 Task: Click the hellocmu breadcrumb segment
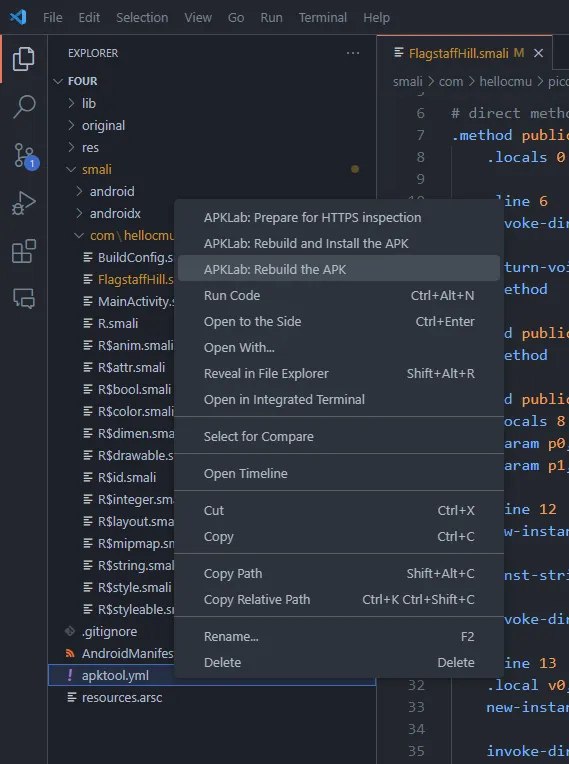(x=505, y=81)
